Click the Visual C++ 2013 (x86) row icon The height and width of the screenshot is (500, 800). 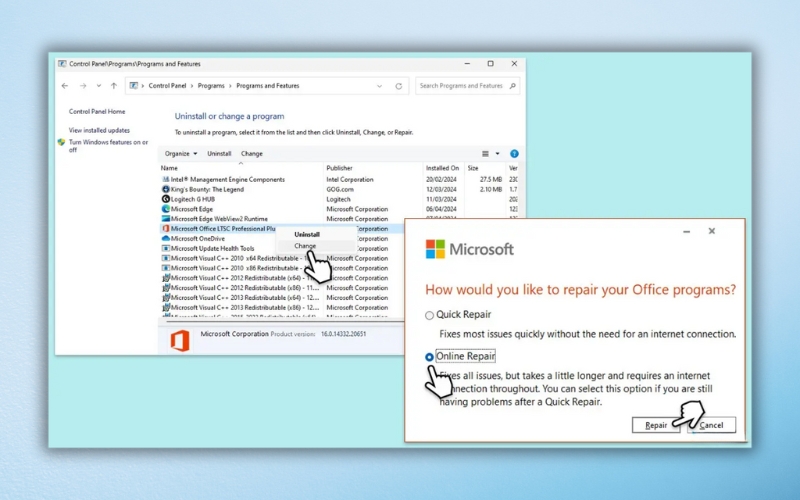point(165,308)
